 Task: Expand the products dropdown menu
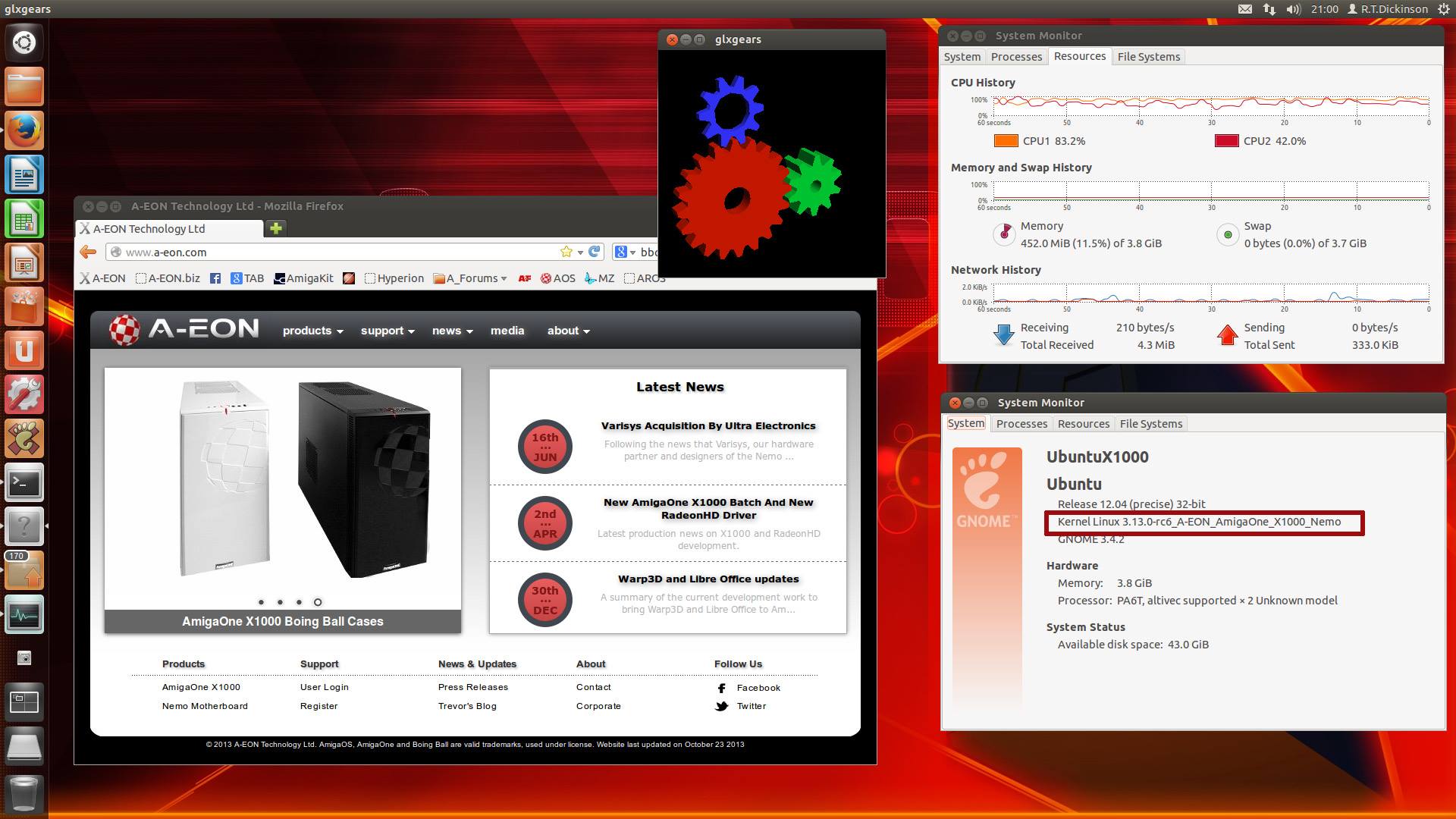point(312,331)
